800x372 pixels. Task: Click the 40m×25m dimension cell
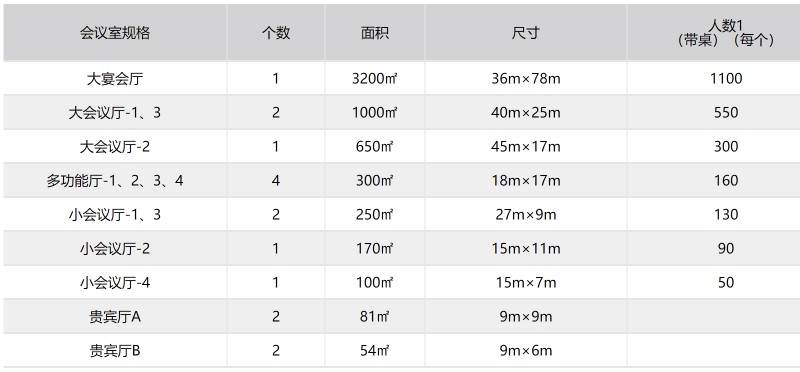526,112
